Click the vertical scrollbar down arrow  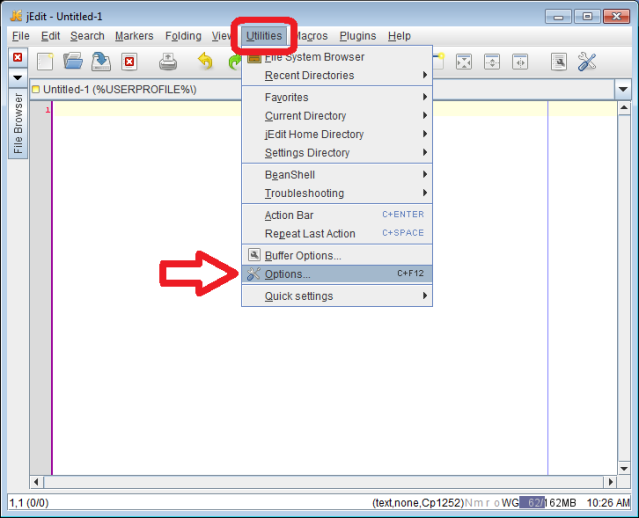click(624, 468)
